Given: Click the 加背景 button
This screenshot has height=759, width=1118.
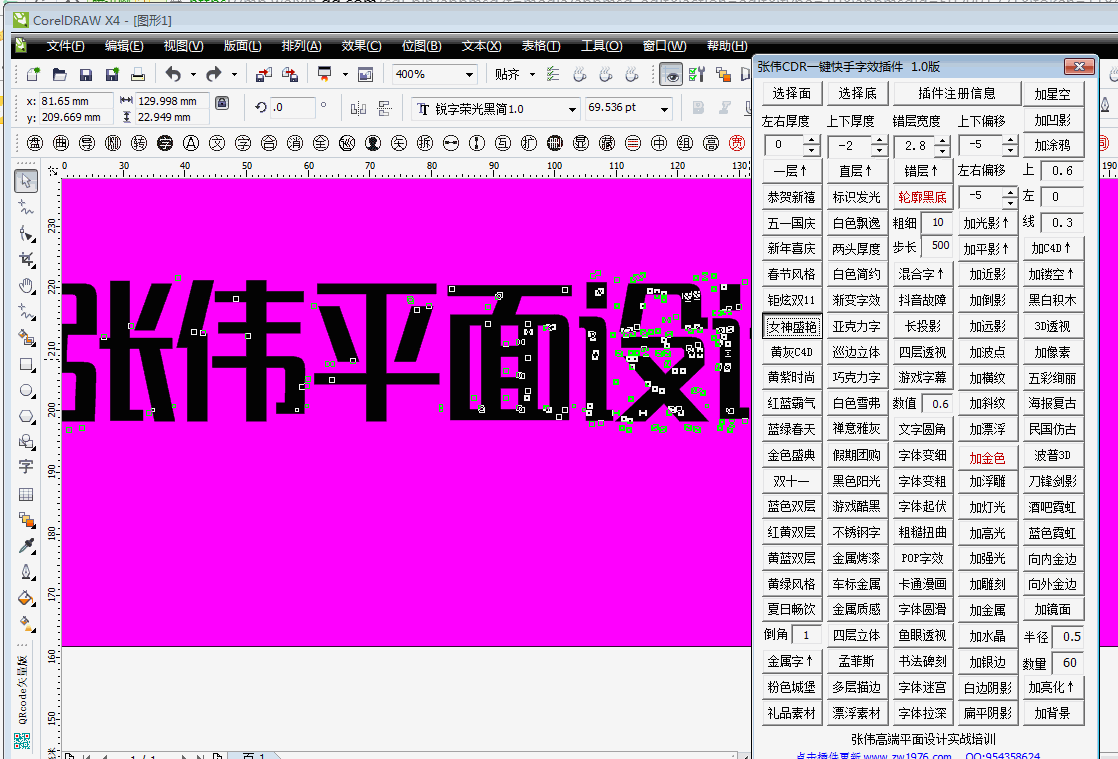Looking at the screenshot, I should [1052, 713].
